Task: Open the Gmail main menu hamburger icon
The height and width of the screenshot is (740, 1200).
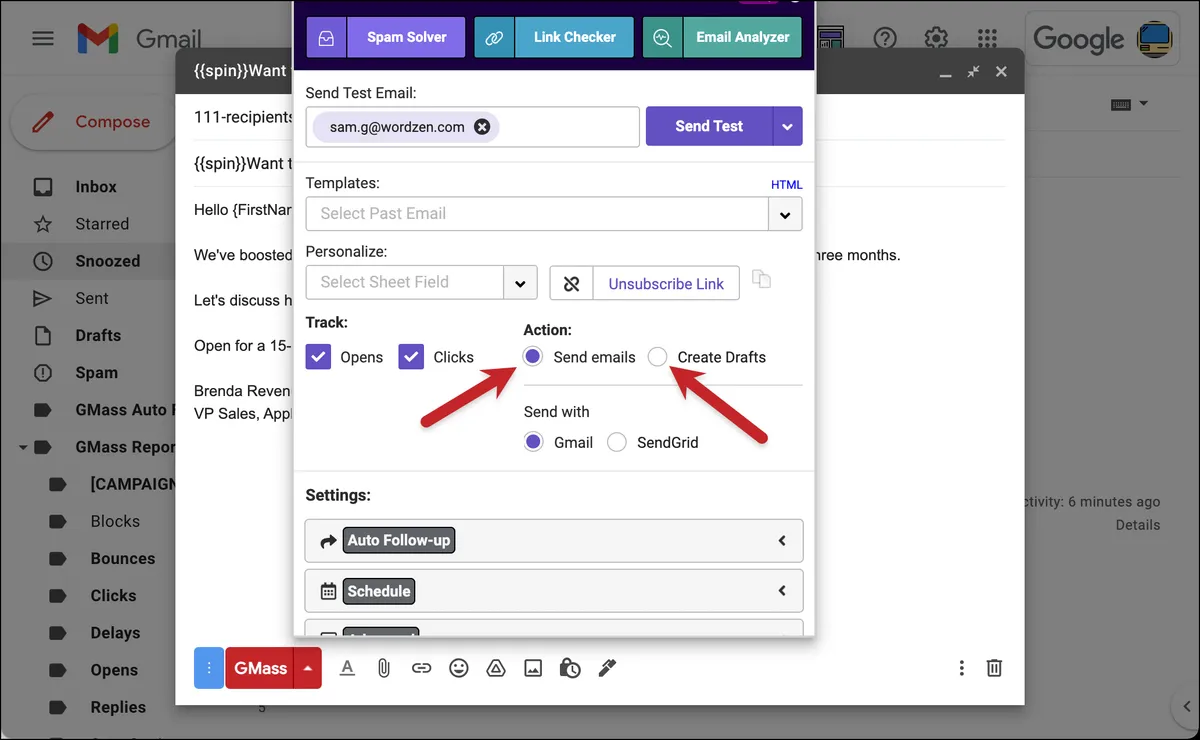Action: (42, 38)
